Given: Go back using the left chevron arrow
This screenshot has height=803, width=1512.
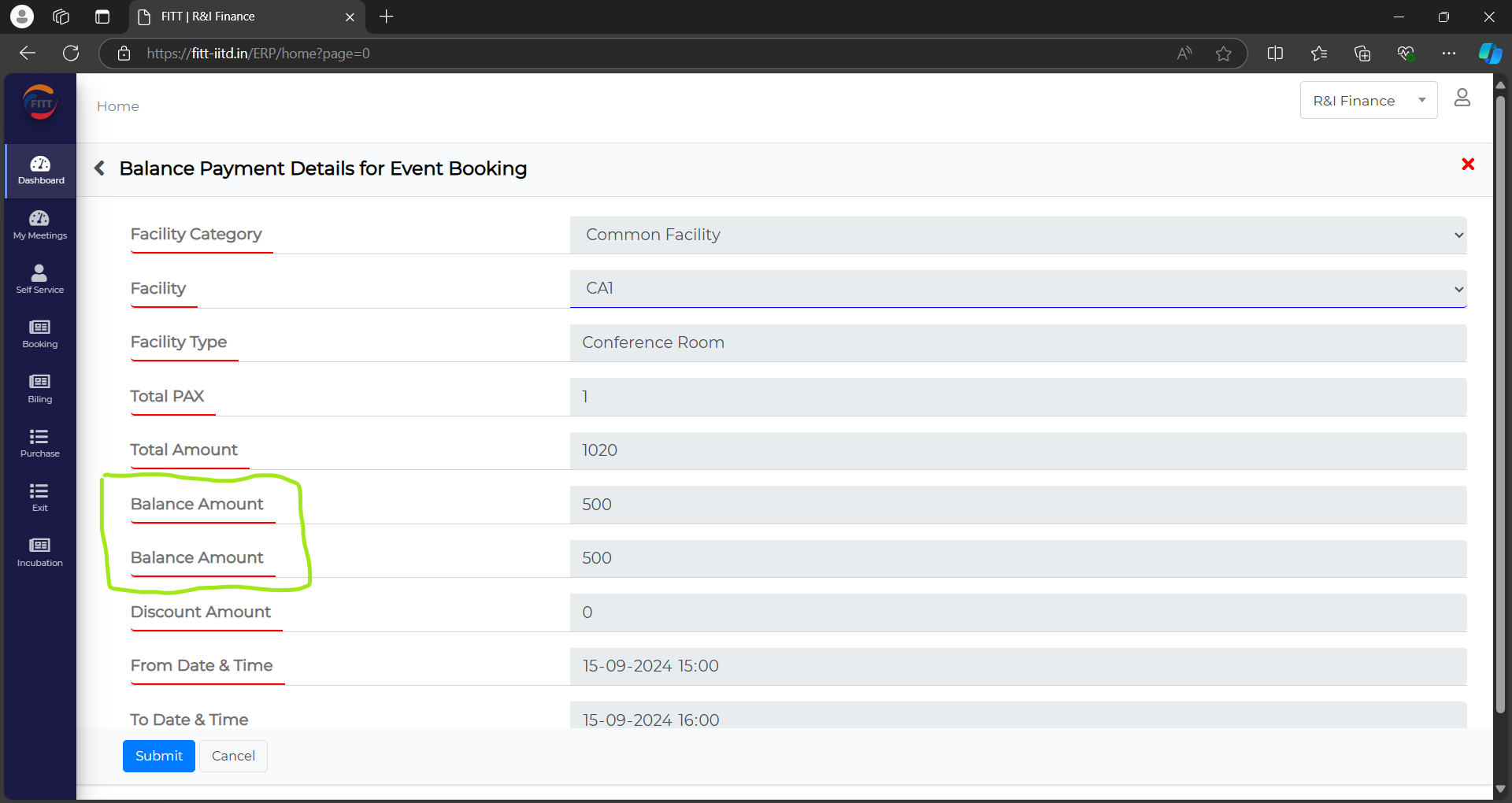Looking at the screenshot, I should point(100,168).
